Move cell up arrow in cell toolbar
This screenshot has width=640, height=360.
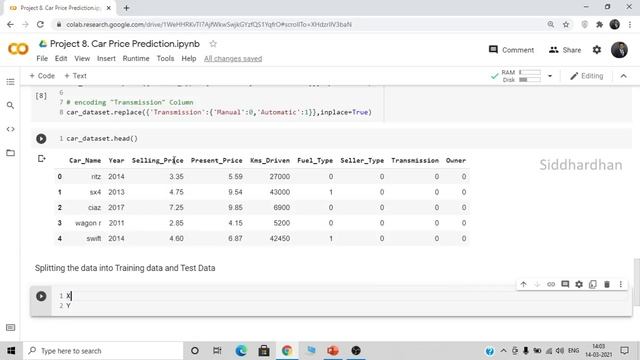524,284
